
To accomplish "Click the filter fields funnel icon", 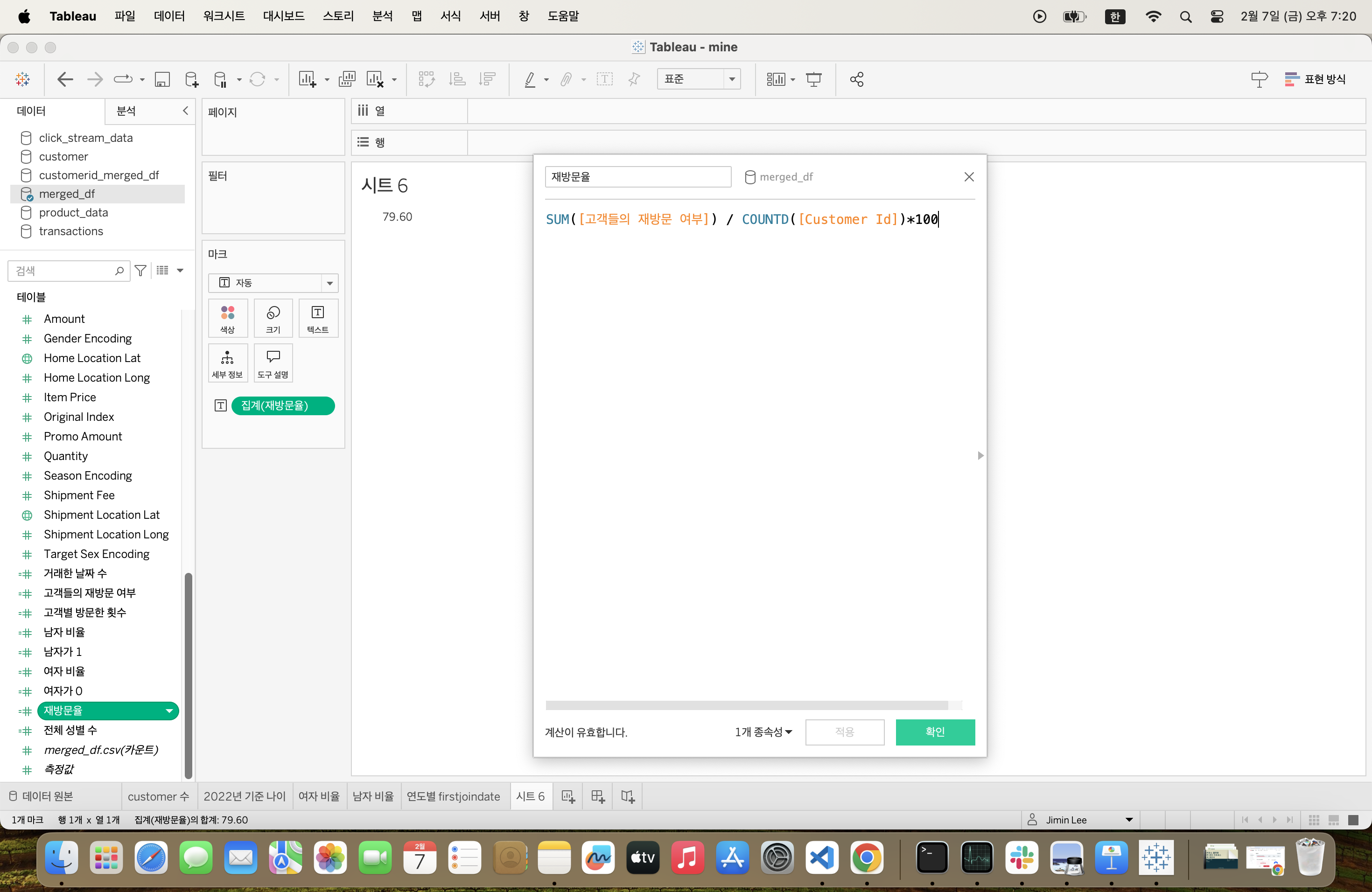I will [x=140, y=270].
